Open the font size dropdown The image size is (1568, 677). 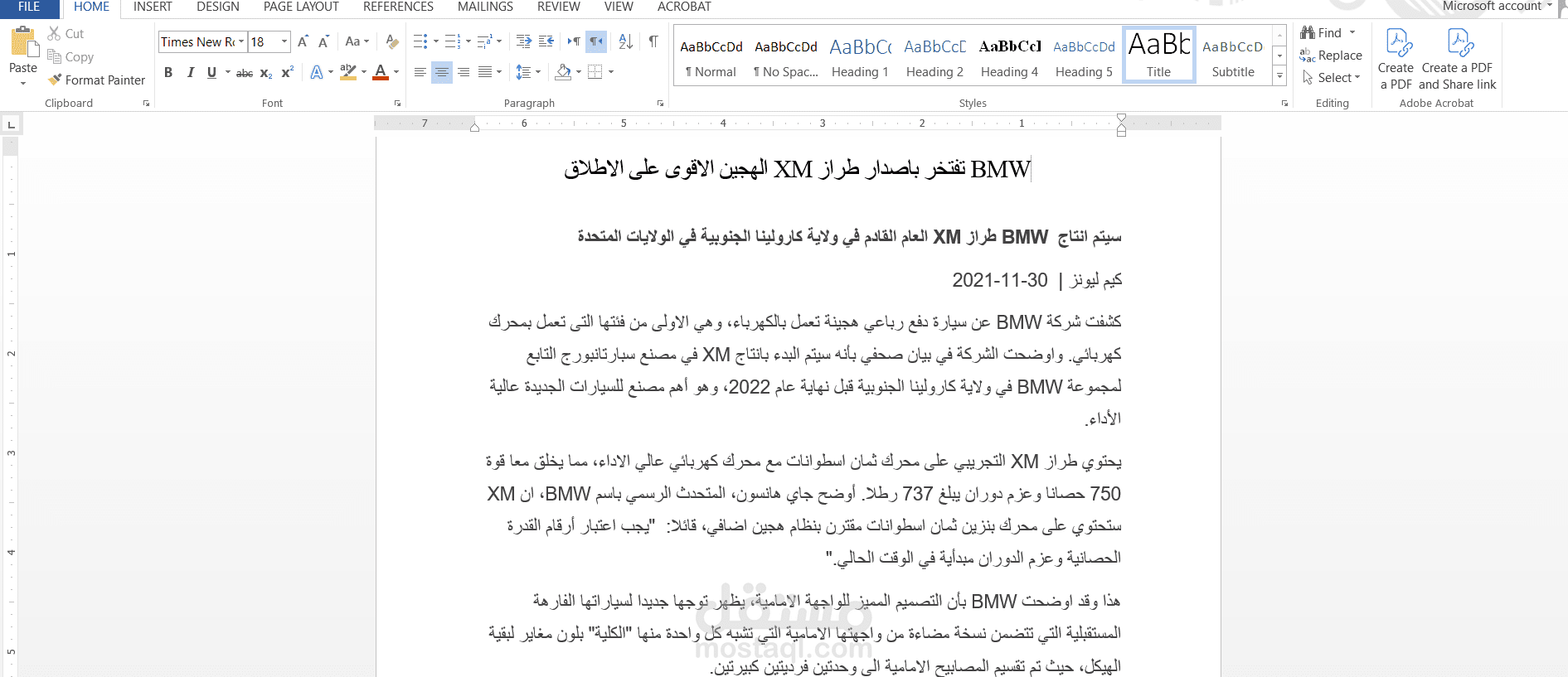(284, 41)
